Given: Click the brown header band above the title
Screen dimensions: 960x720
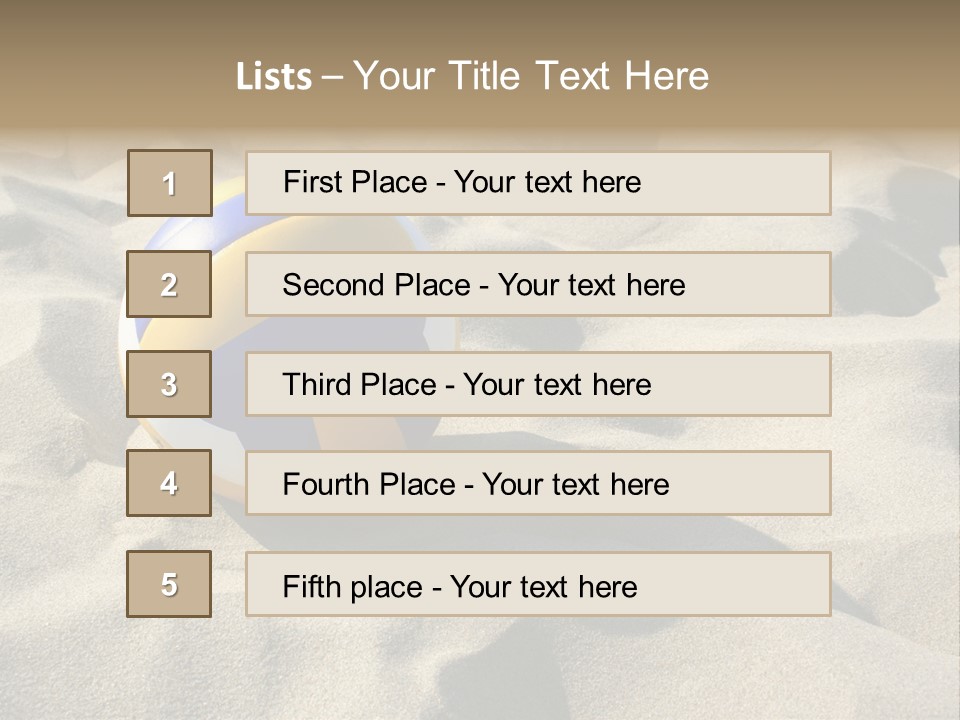Looking at the screenshot, I should tap(480, 22).
